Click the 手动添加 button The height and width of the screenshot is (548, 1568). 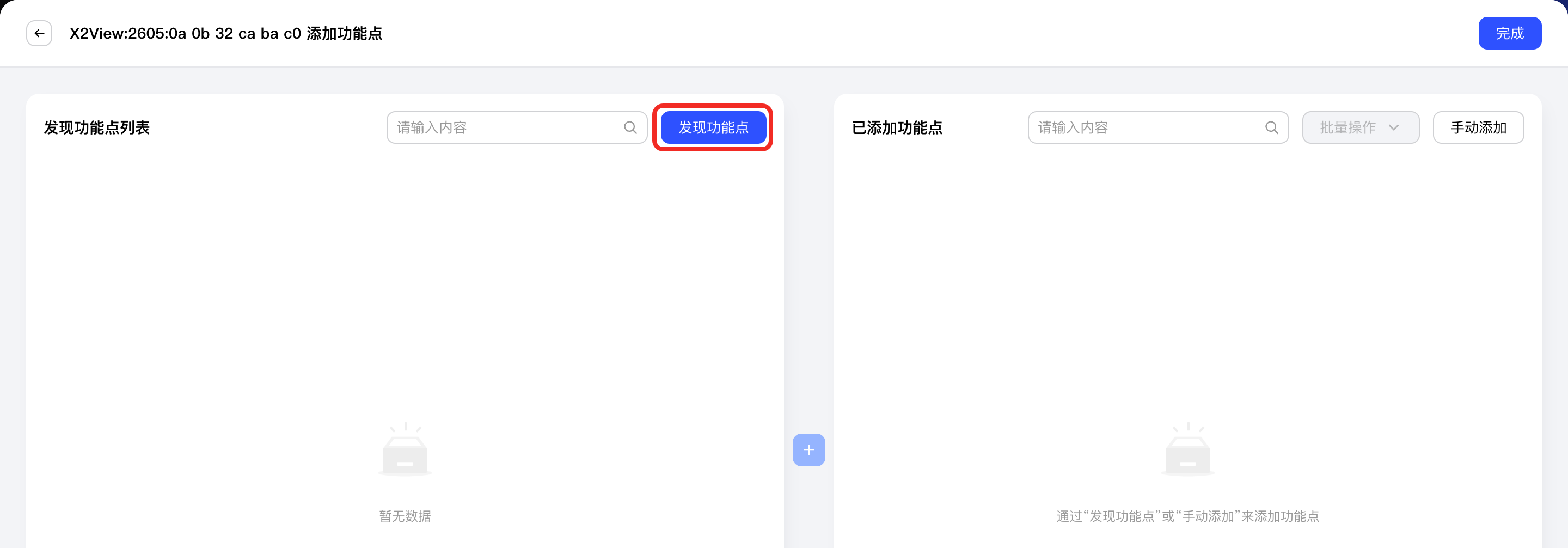click(x=1479, y=128)
